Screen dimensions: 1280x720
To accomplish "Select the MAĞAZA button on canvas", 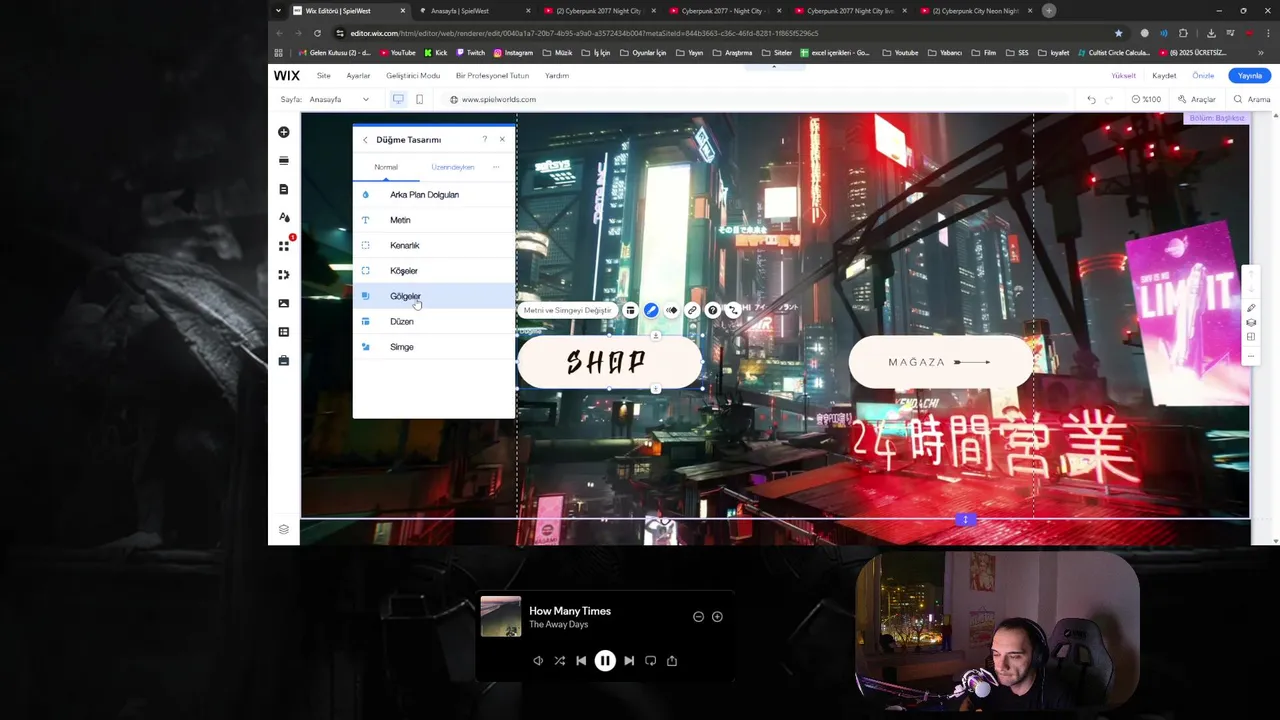I will pyautogui.click(x=940, y=362).
